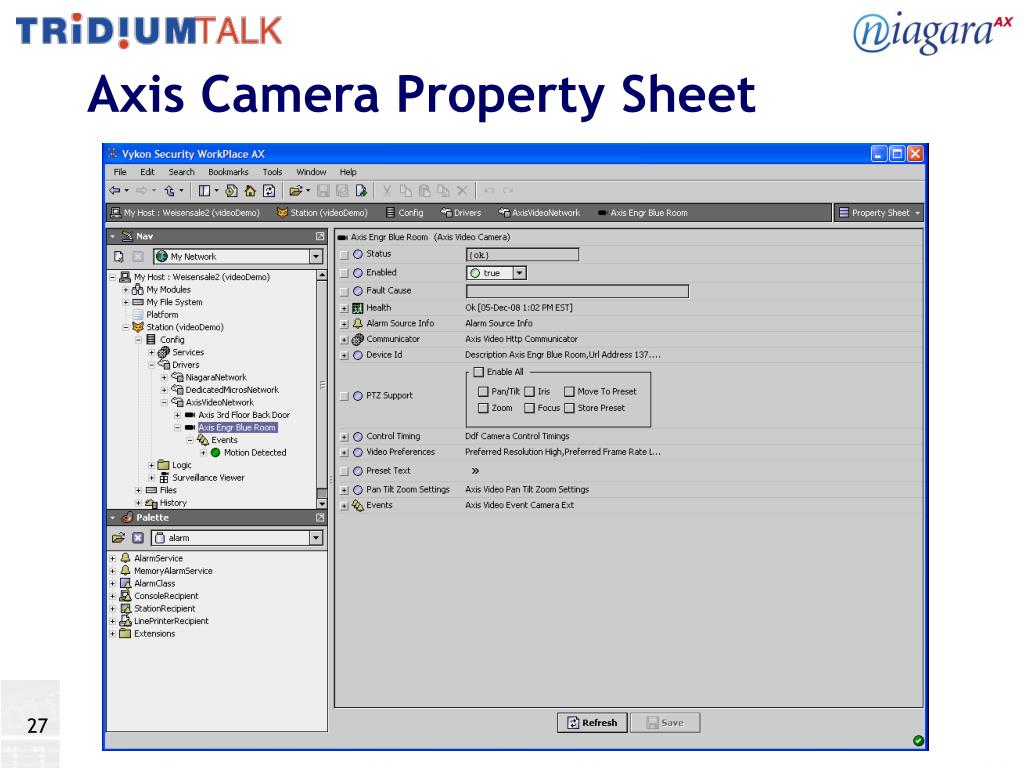1024x768 pixels.
Task: Click the Axis Engr Blue Room camera icon in path bar
Action: click(602, 213)
